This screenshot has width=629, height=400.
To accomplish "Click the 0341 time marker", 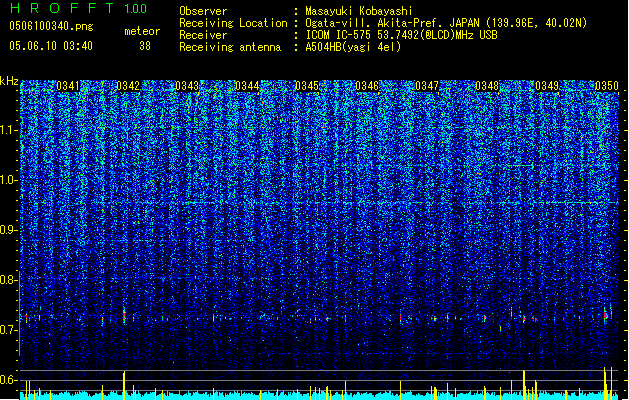I will pyautogui.click(x=68, y=86).
